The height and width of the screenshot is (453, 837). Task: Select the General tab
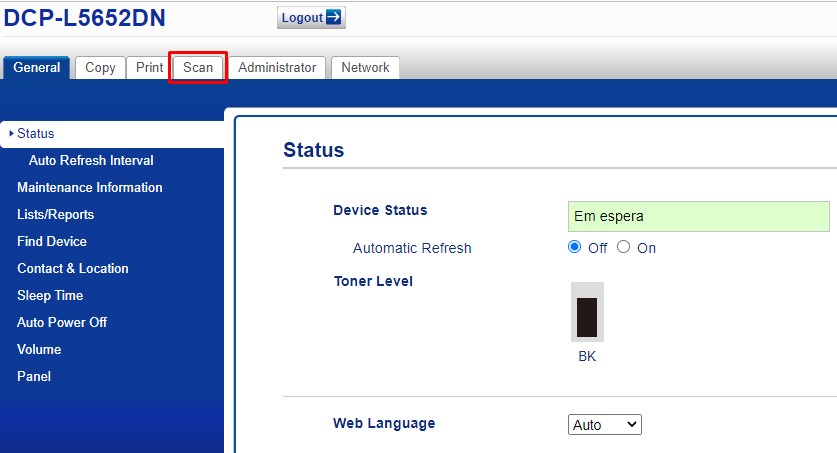(x=37, y=68)
